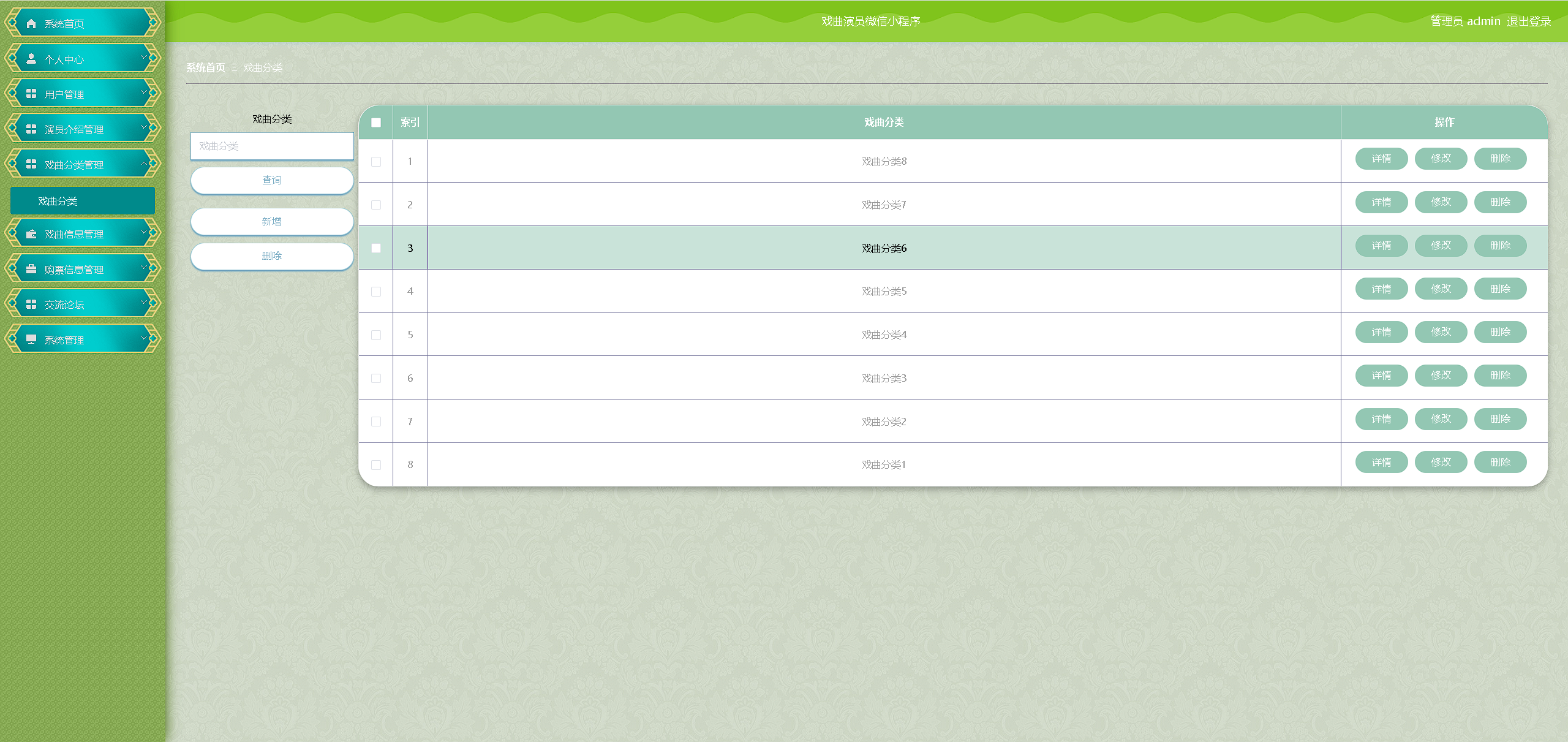This screenshot has height=742, width=1568.
Task: Click the person icon beside 个人中心
Action: tap(31, 59)
